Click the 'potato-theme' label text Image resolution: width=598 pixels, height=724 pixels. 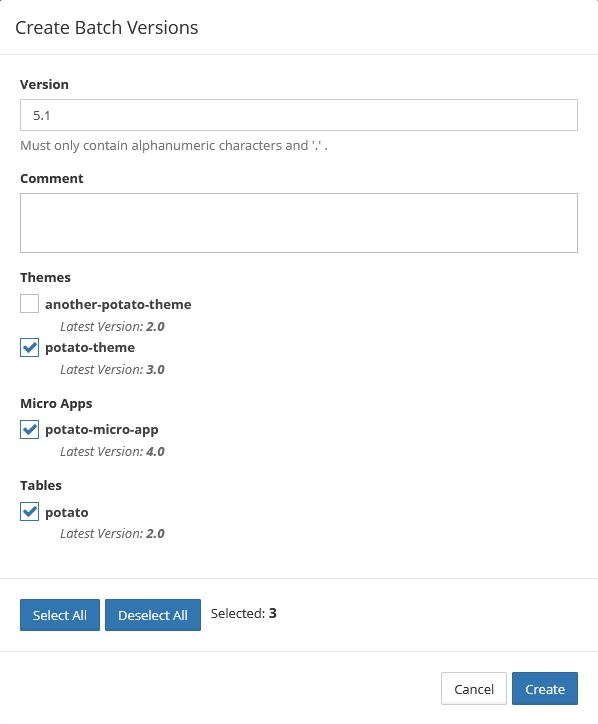(90, 348)
